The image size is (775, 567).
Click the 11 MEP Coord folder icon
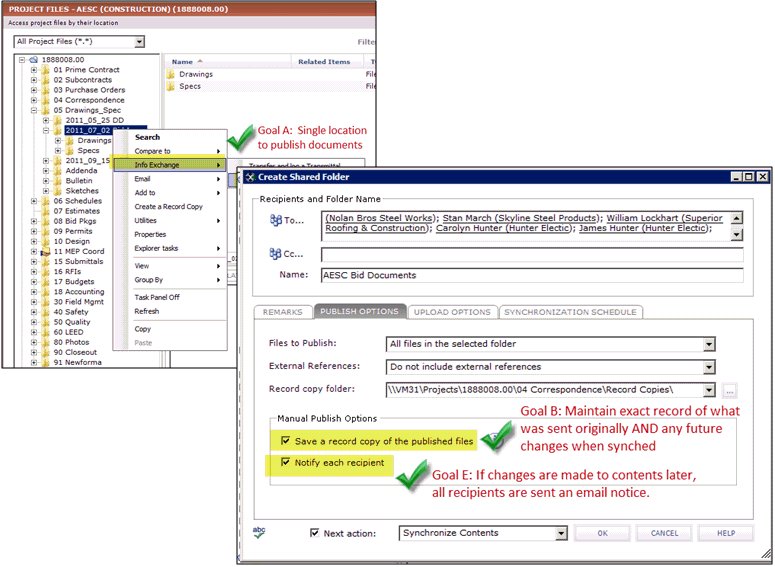pos(46,251)
